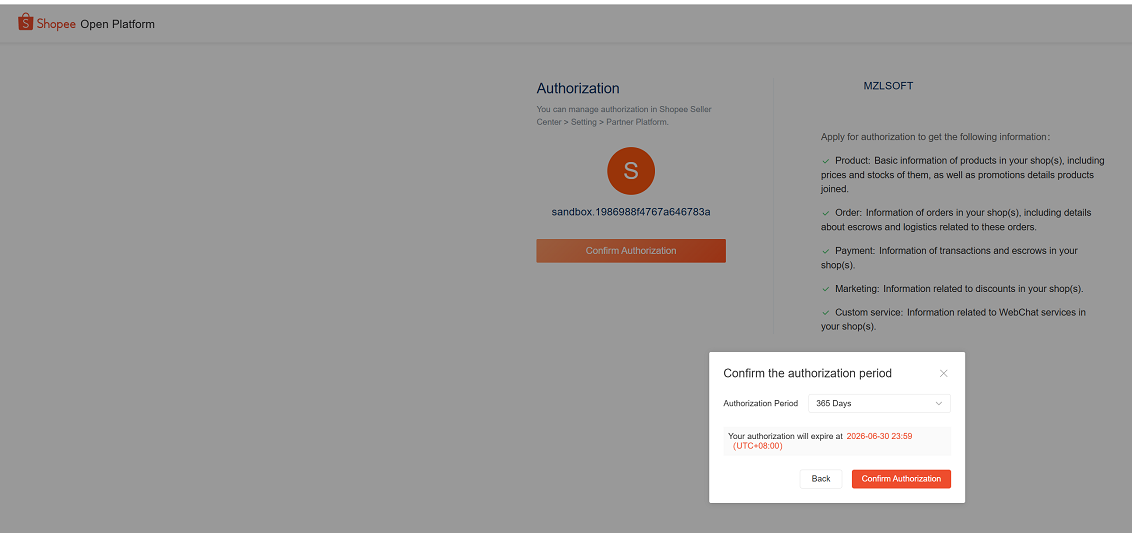The image size is (1132, 533).
Task: Click the Seller Center Partner Platform hint text
Action: pos(624,116)
